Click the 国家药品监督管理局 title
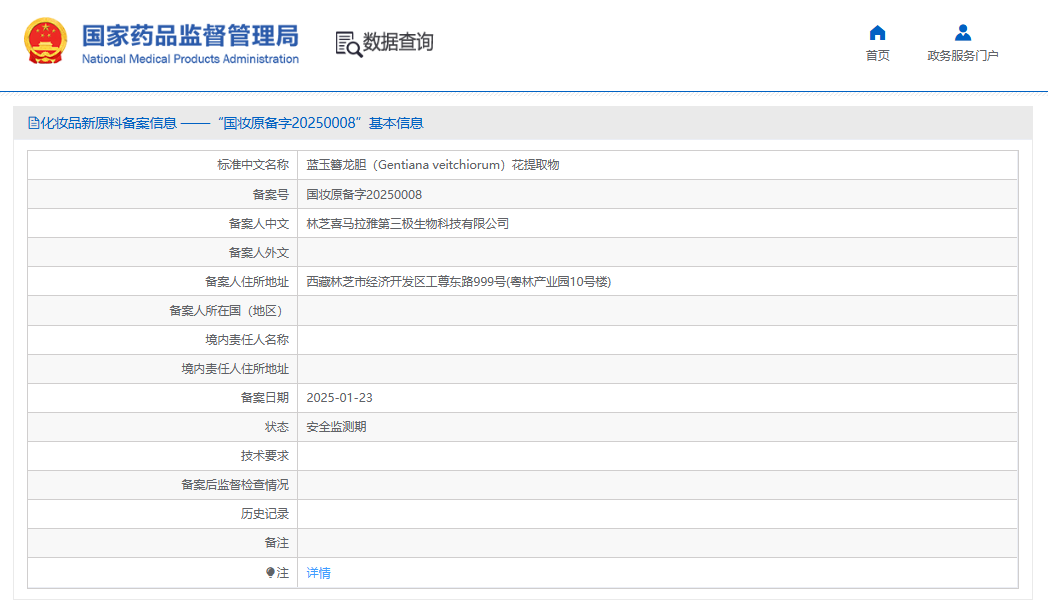Viewport: 1048px width, 610px height. 190,35
